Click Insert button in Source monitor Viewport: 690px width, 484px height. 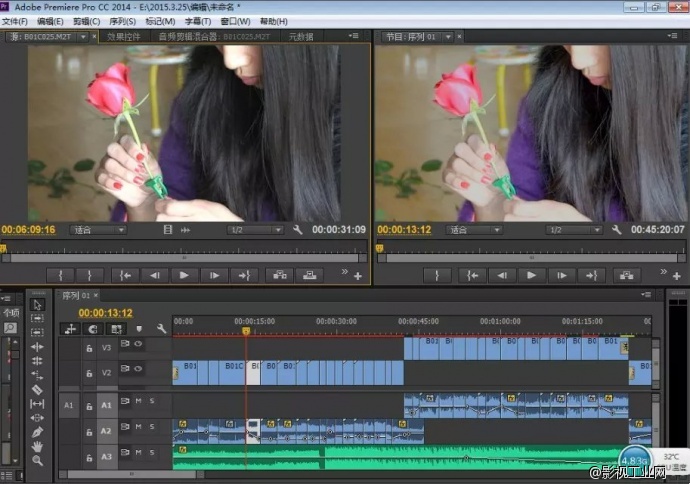pos(280,275)
